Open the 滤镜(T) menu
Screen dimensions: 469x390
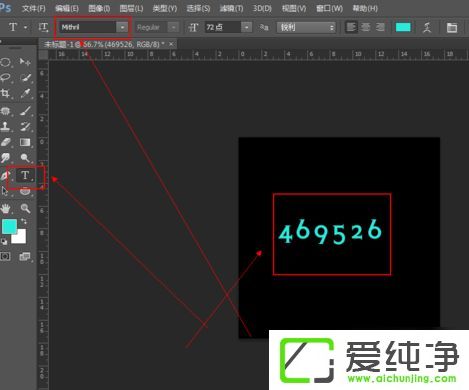tap(231, 8)
